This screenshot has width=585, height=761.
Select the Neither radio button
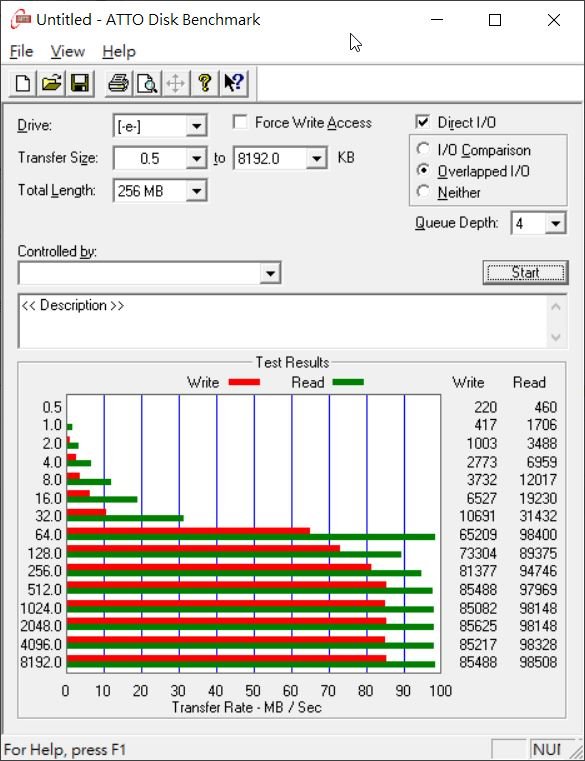[423, 192]
